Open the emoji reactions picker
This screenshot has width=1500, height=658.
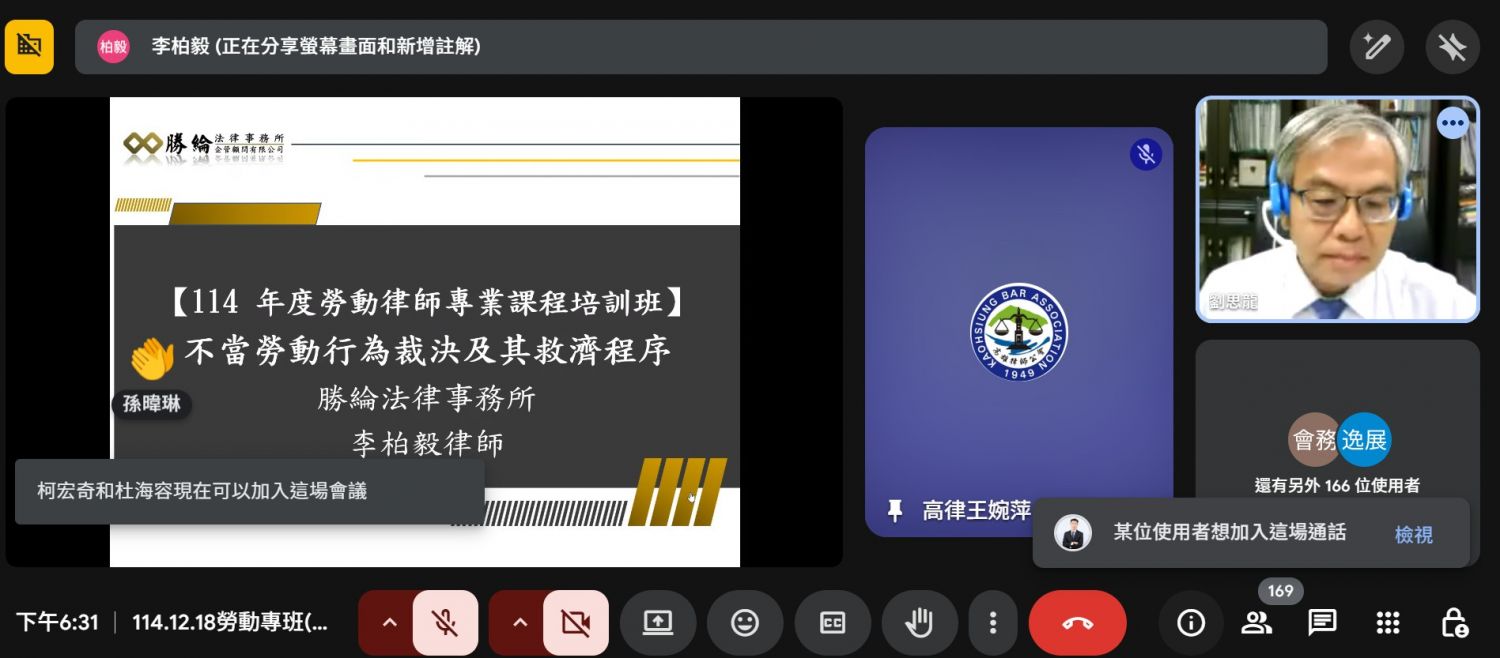point(745,623)
